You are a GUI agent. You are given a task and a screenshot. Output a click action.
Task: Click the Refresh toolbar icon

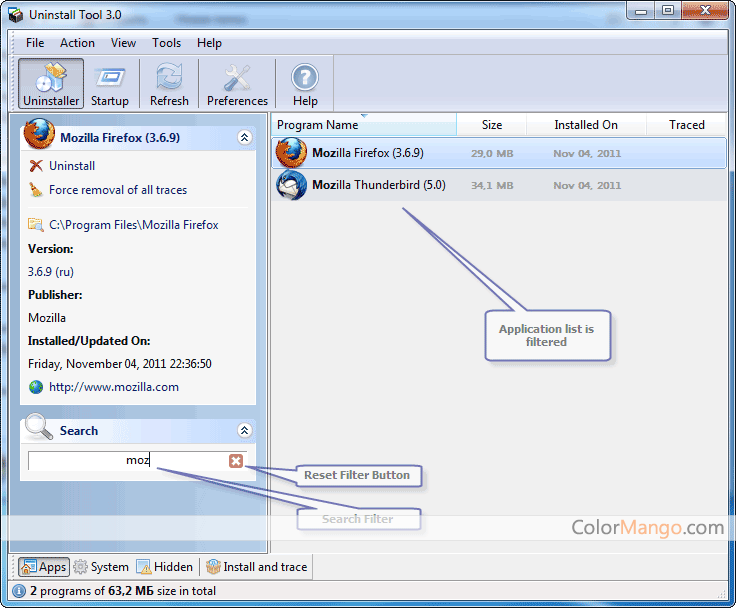(169, 84)
